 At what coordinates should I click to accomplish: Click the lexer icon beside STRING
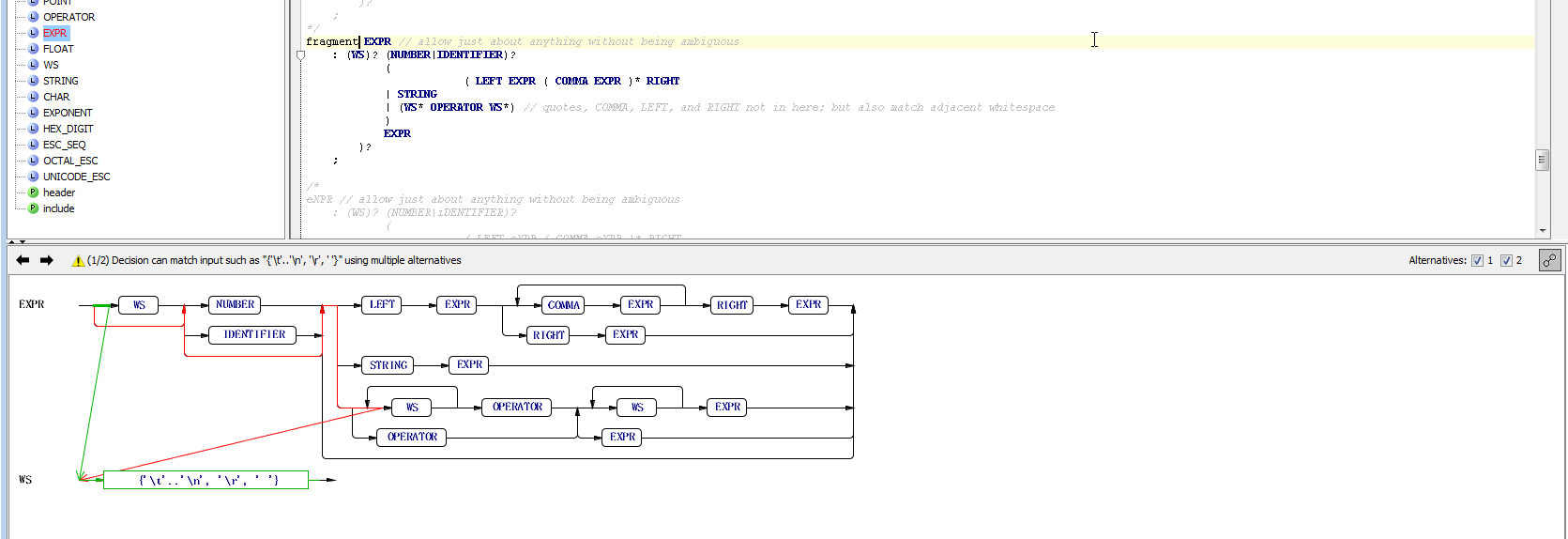(34, 81)
